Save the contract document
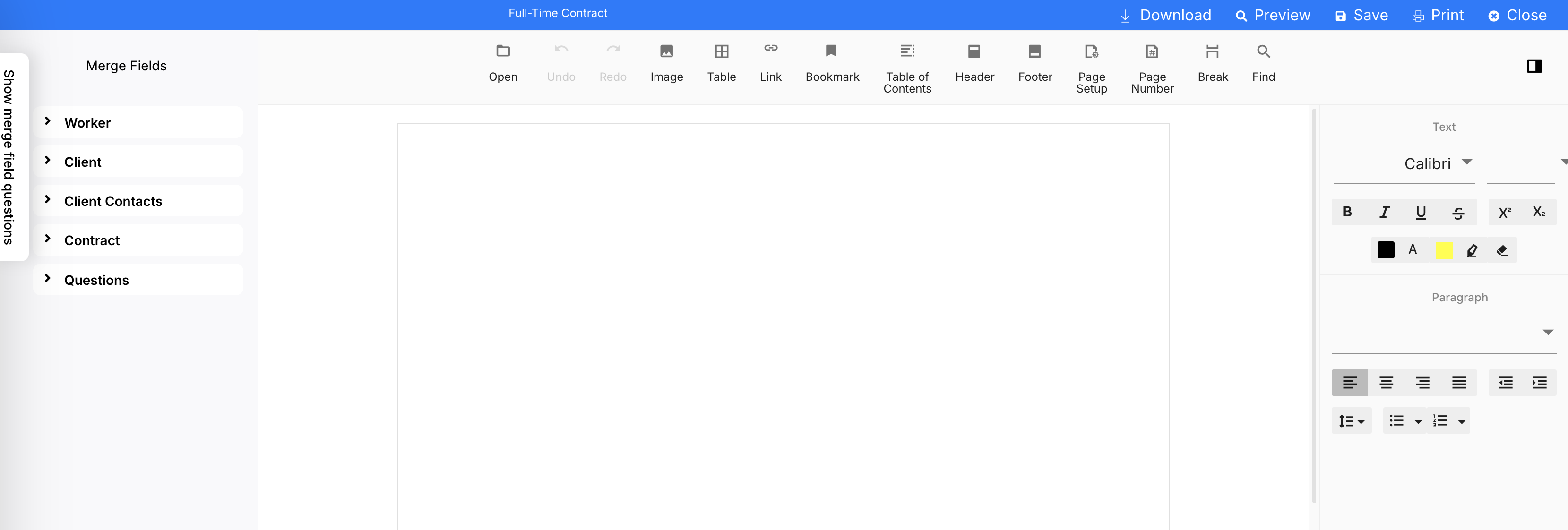The image size is (1568, 530). (1361, 15)
